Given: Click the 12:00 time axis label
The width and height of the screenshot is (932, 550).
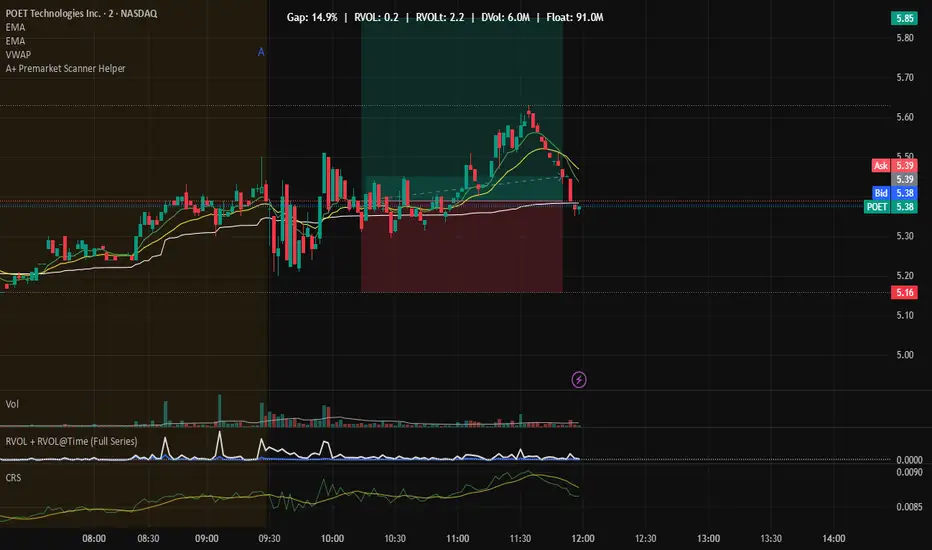Looking at the screenshot, I should 582,539.
